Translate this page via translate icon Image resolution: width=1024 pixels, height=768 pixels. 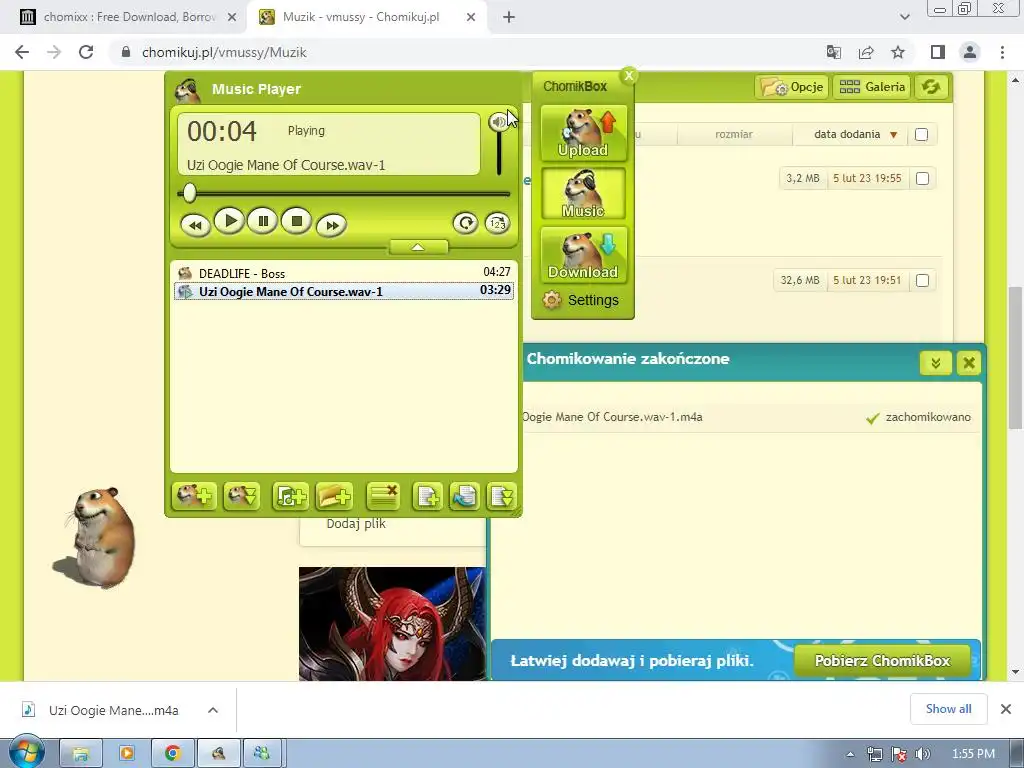point(833,52)
